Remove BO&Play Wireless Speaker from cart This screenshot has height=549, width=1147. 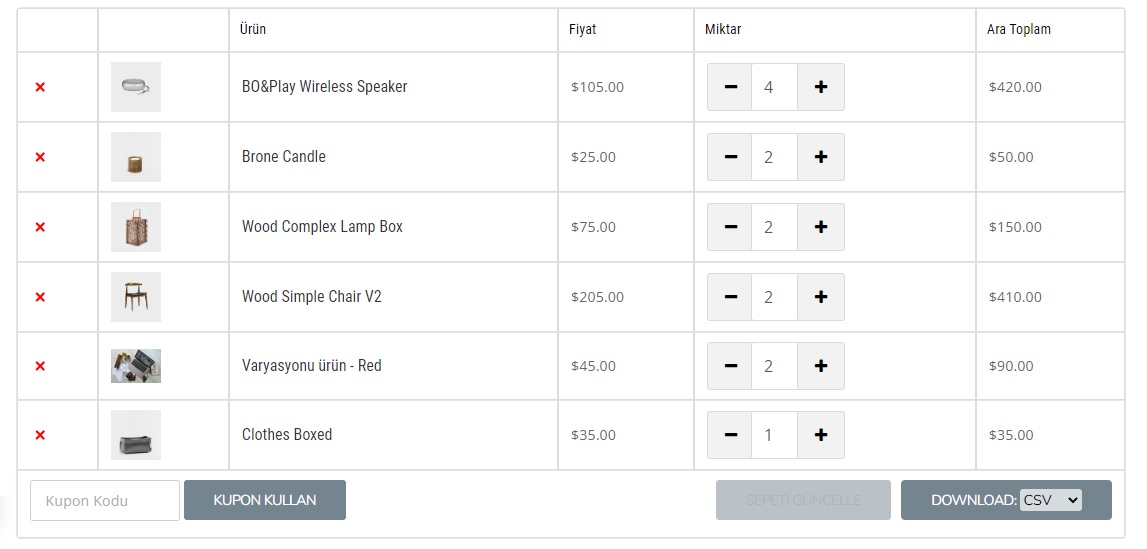(40, 87)
